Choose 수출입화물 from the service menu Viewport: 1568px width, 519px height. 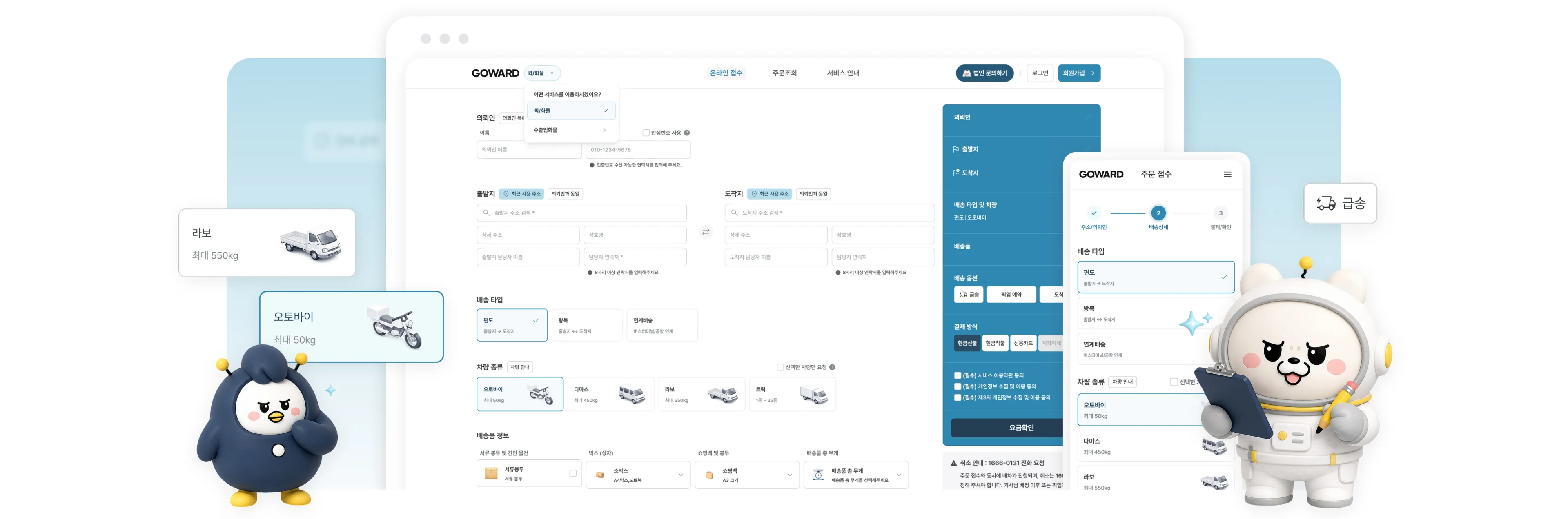point(571,130)
